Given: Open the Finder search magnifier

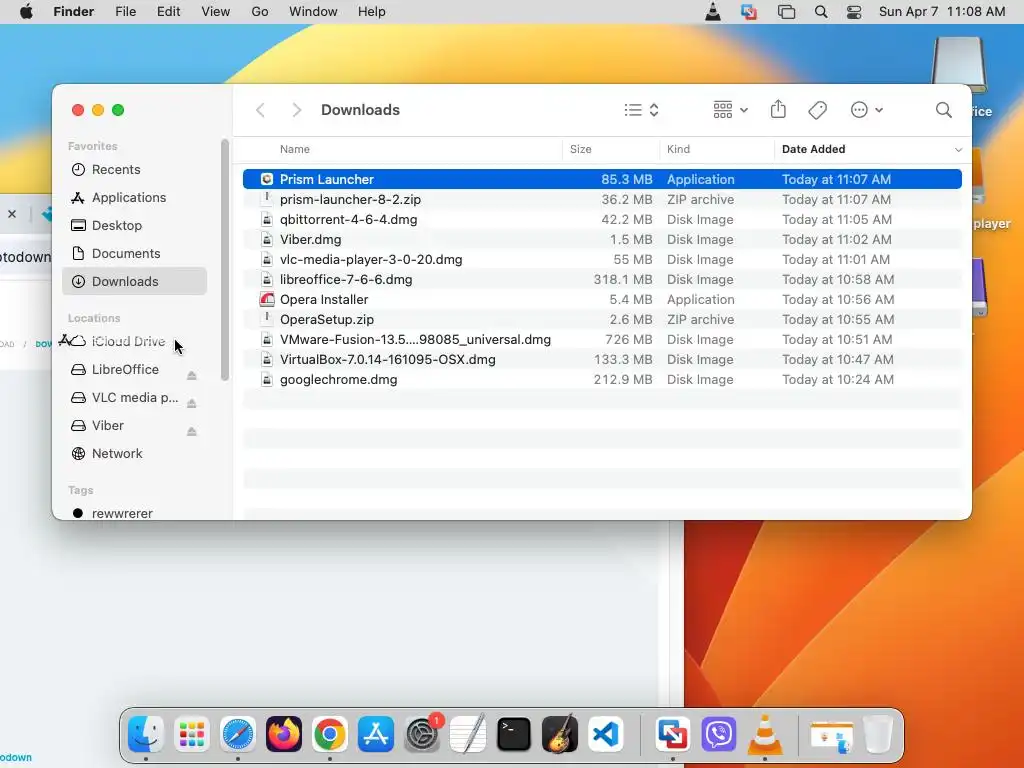Looking at the screenshot, I should [943, 110].
